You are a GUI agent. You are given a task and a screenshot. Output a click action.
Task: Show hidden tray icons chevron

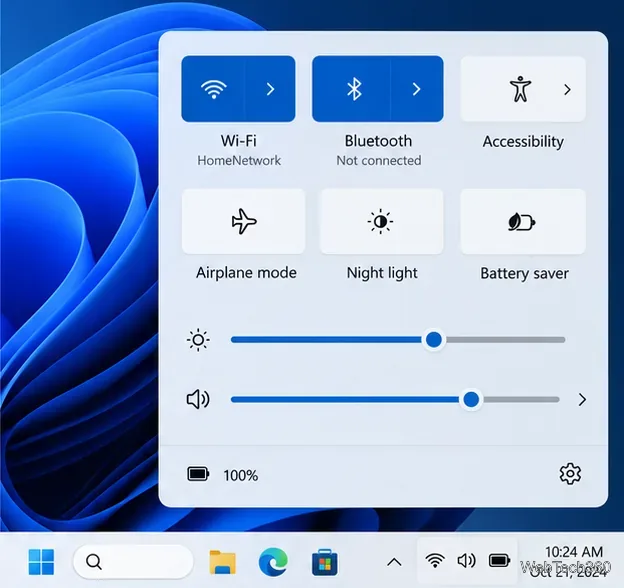394,562
